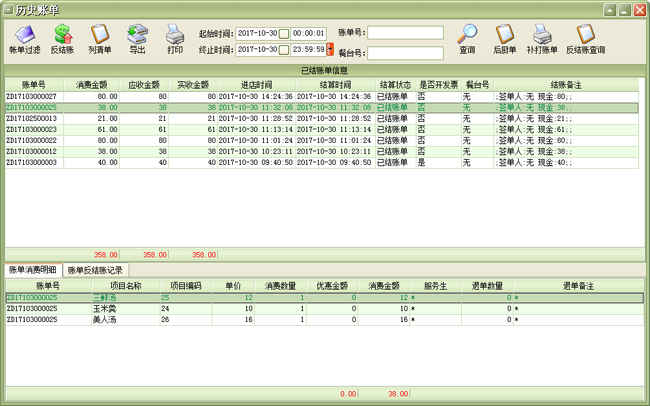Click the 导出 export icon

(137, 36)
